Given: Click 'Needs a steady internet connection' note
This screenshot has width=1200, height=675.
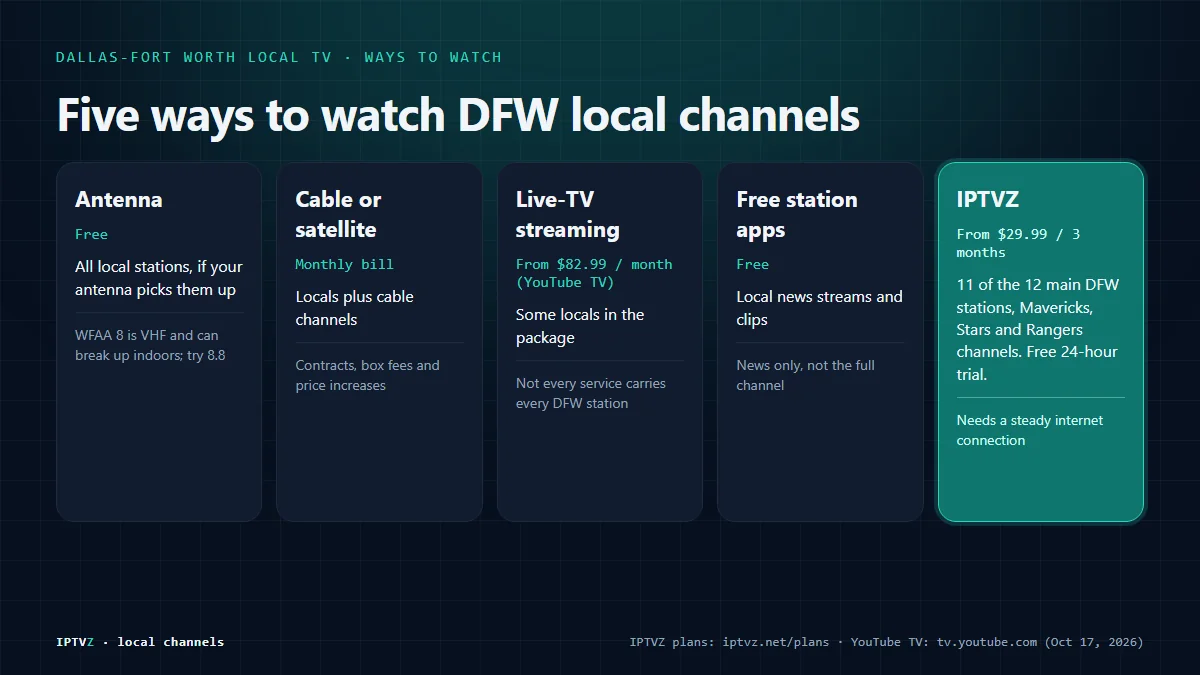Looking at the screenshot, I should pyautogui.click(x=1029, y=430).
